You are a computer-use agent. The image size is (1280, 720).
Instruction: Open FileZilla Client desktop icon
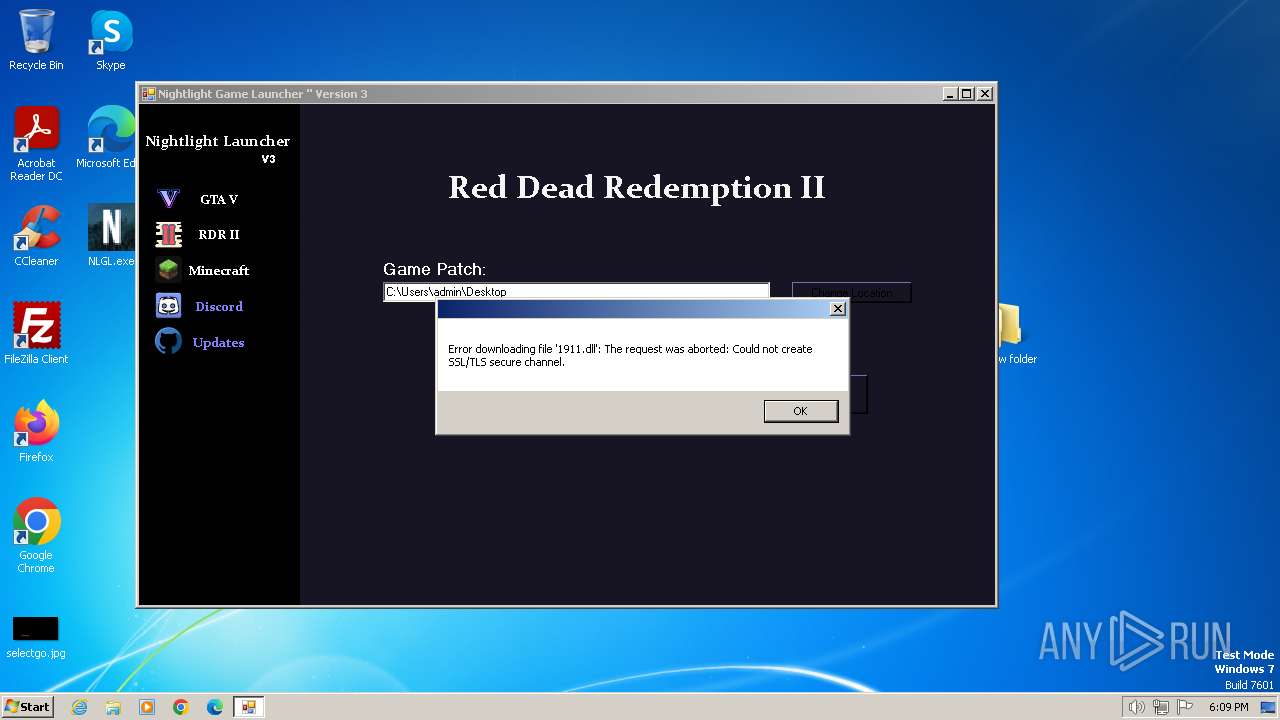36,334
